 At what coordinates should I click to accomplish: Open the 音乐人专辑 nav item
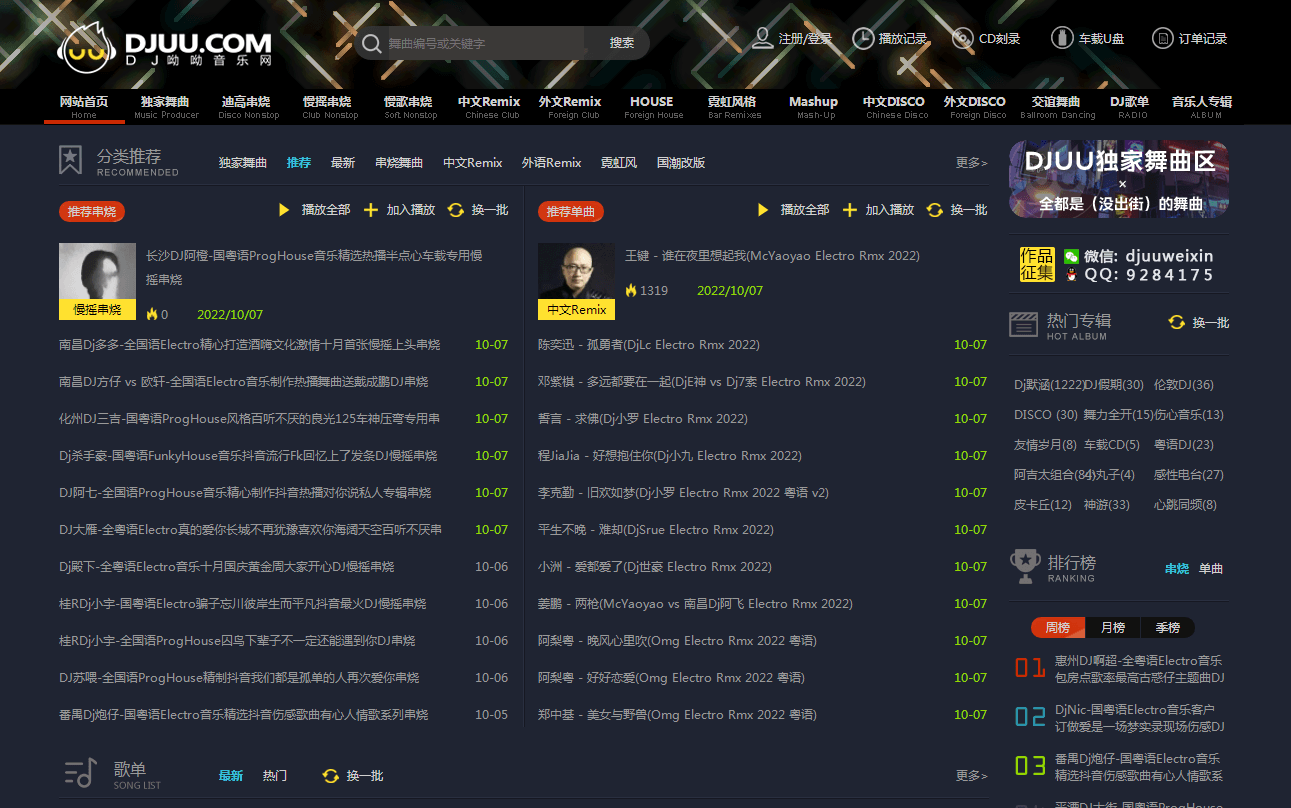pos(1202,107)
